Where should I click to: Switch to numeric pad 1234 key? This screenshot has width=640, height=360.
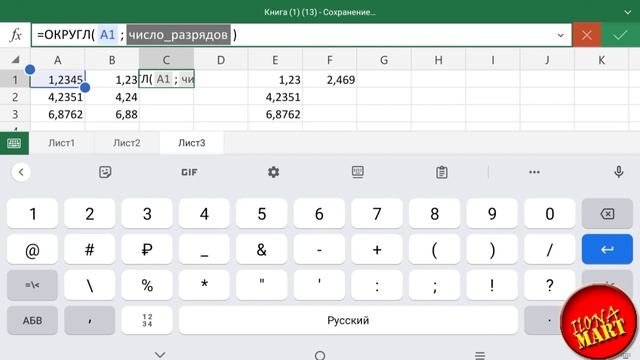point(147,320)
